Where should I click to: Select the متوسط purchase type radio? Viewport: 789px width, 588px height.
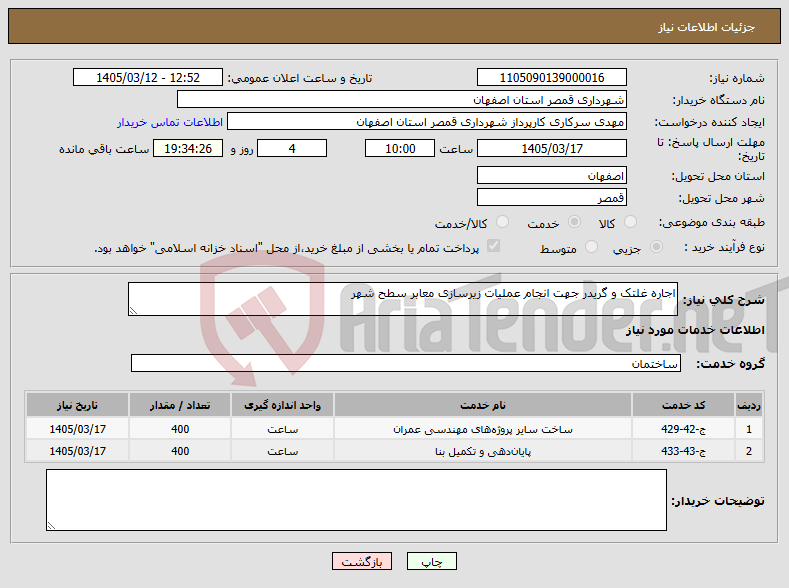[x=592, y=246]
